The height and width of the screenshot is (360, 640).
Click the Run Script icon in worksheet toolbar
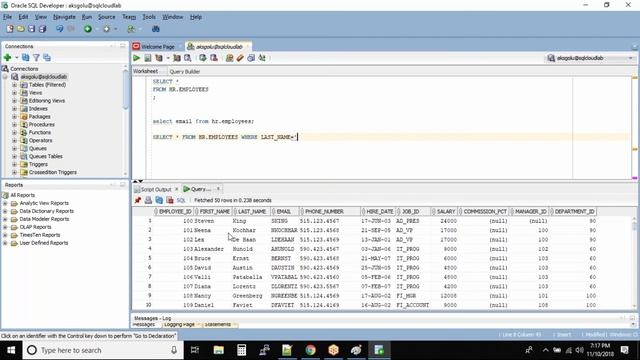pos(148,58)
